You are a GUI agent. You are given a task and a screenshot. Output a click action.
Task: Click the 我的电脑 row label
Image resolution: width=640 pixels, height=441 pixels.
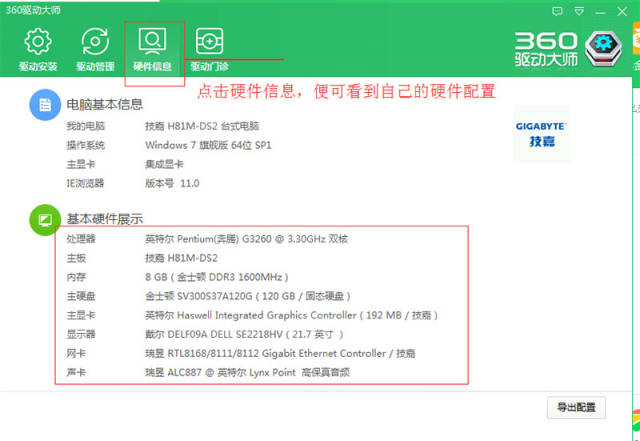tap(86, 126)
